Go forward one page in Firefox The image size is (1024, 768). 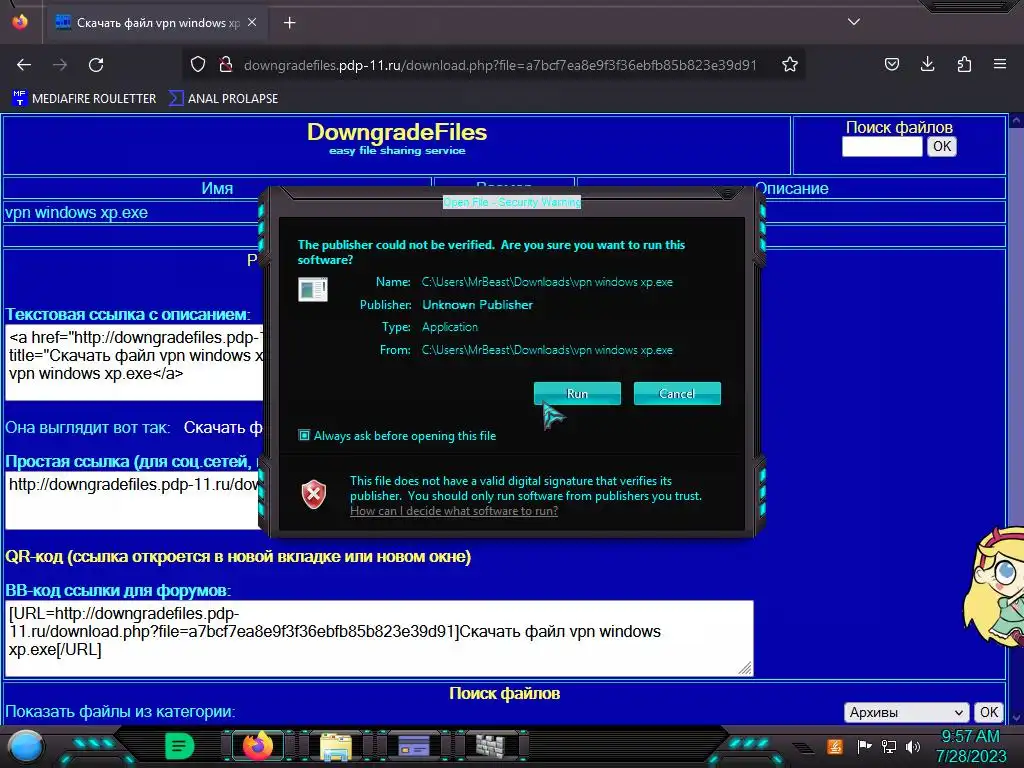tap(60, 65)
